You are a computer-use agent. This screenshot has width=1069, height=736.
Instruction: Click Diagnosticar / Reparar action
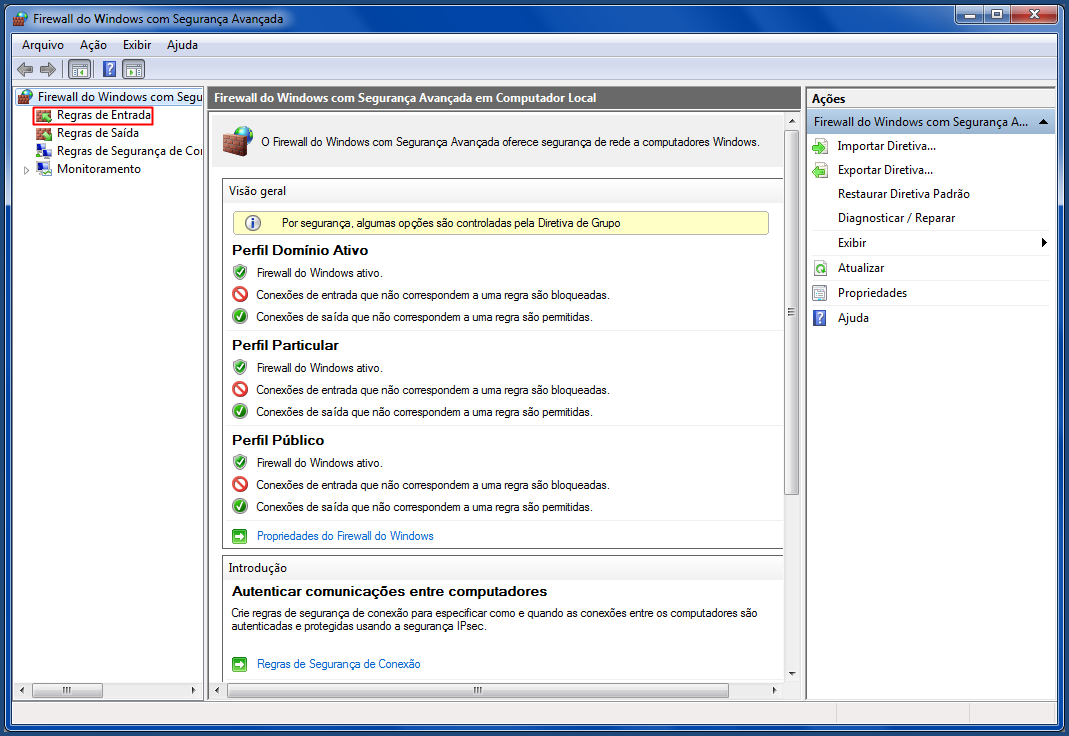(897, 218)
